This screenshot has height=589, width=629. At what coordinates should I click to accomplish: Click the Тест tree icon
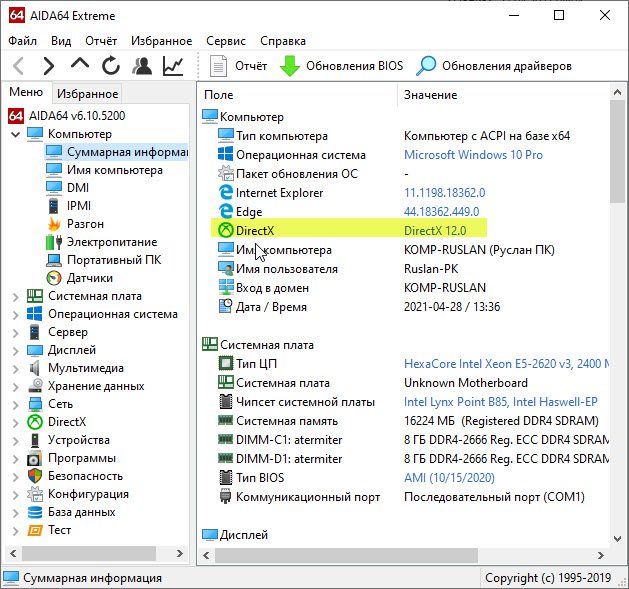35,530
